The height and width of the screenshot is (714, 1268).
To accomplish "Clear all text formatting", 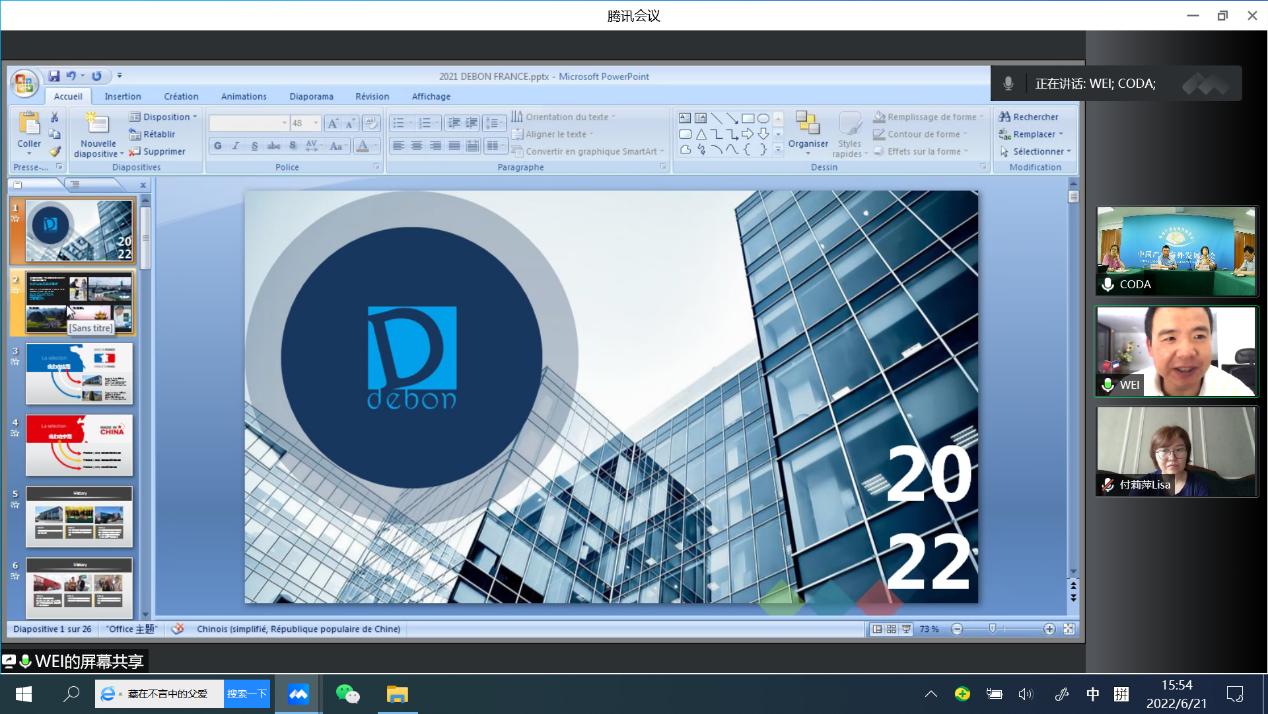I will 370,123.
